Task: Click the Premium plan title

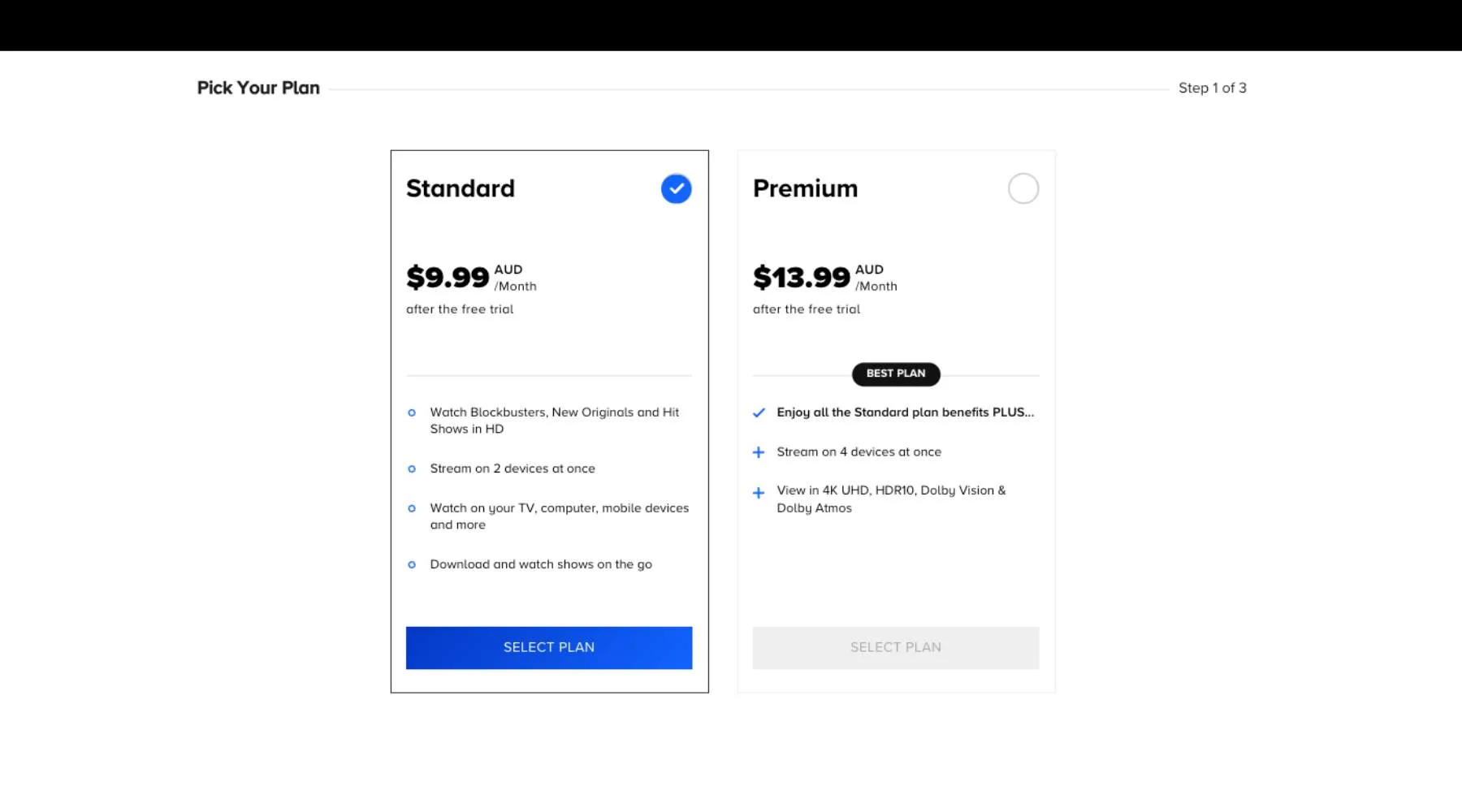Action: pyautogui.click(x=805, y=189)
